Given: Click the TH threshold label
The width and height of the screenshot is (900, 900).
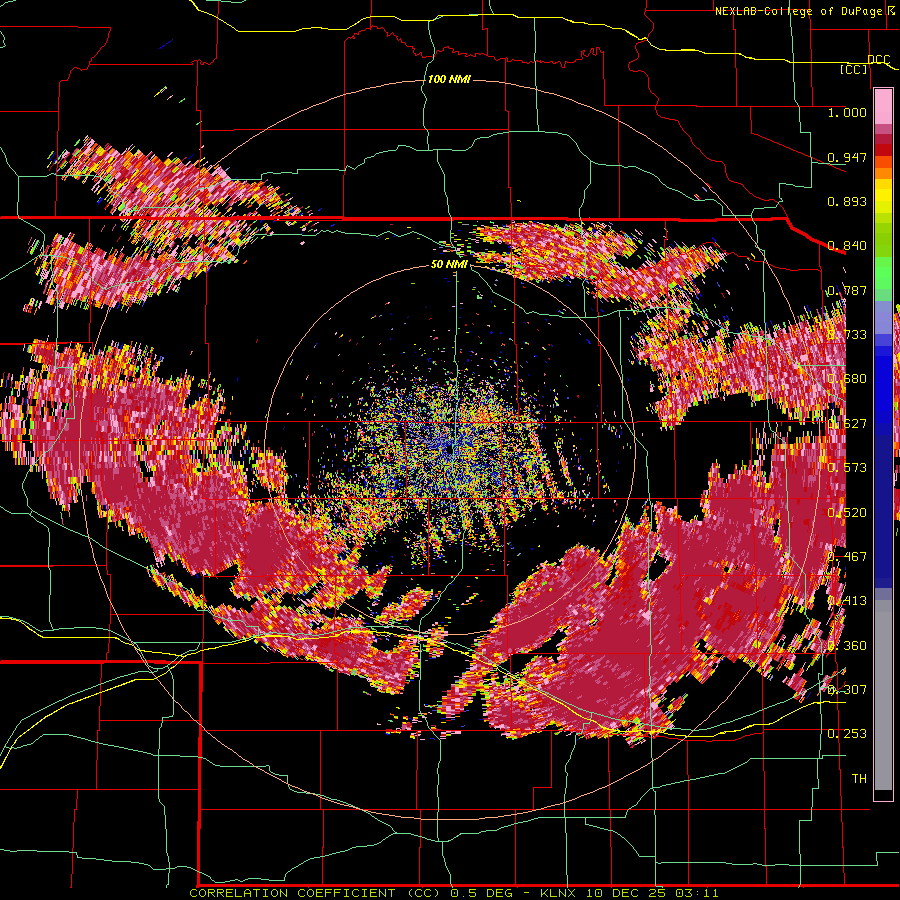Looking at the screenshot, I should [x=859, y=778].
